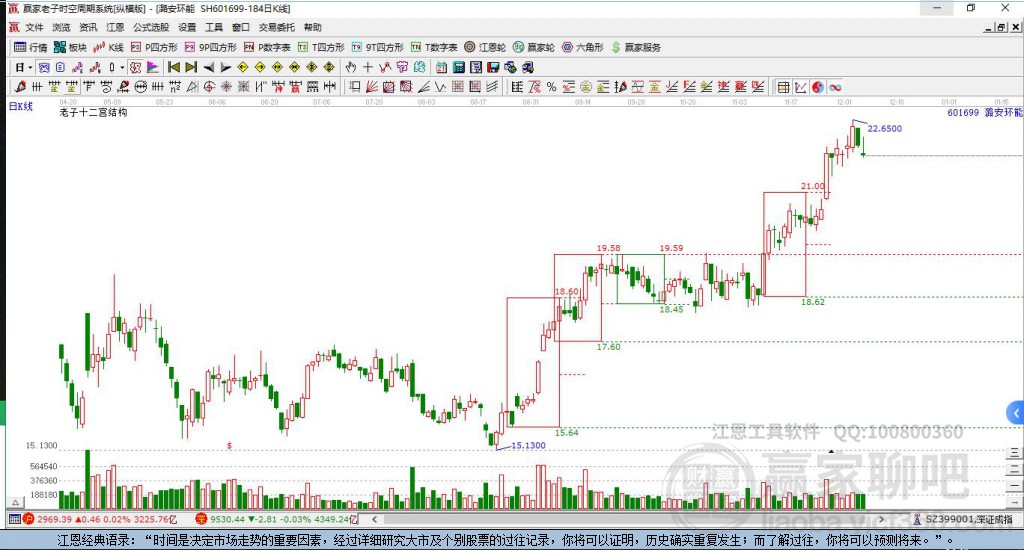
Task: Click the SZ399001 深证成指 status entry
Action: 963,519
